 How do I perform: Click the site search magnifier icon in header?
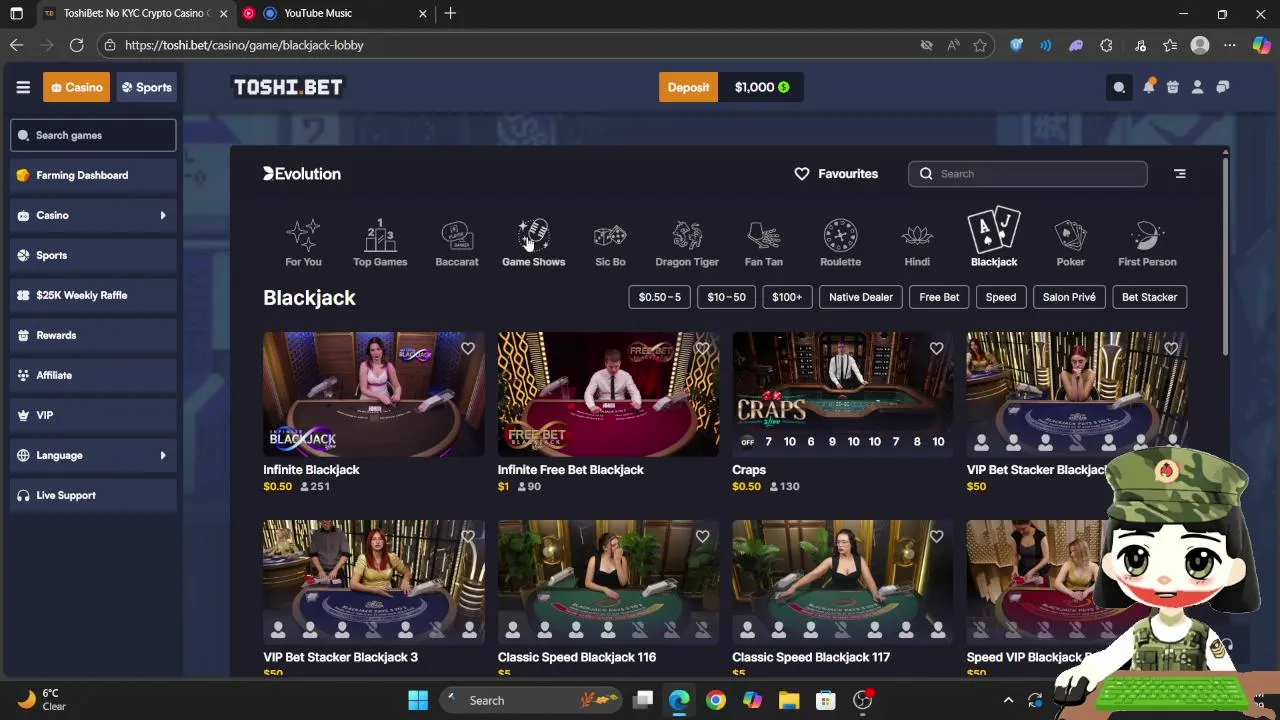pyautogui.click(x=1119, y=87)
